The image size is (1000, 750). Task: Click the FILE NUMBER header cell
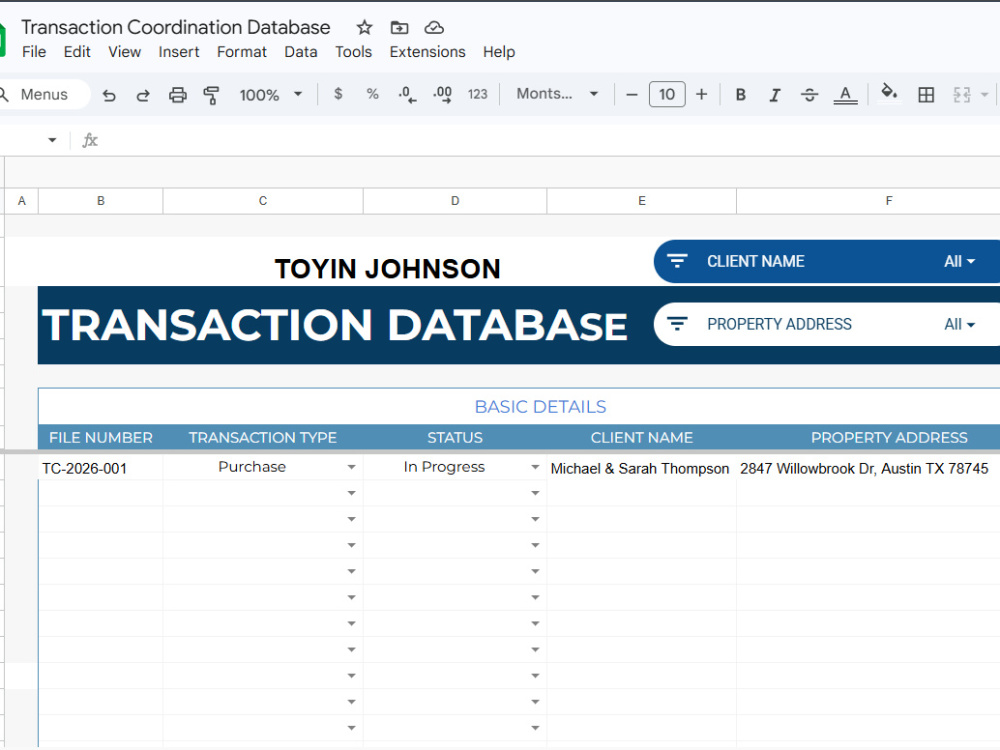(101, 438)
